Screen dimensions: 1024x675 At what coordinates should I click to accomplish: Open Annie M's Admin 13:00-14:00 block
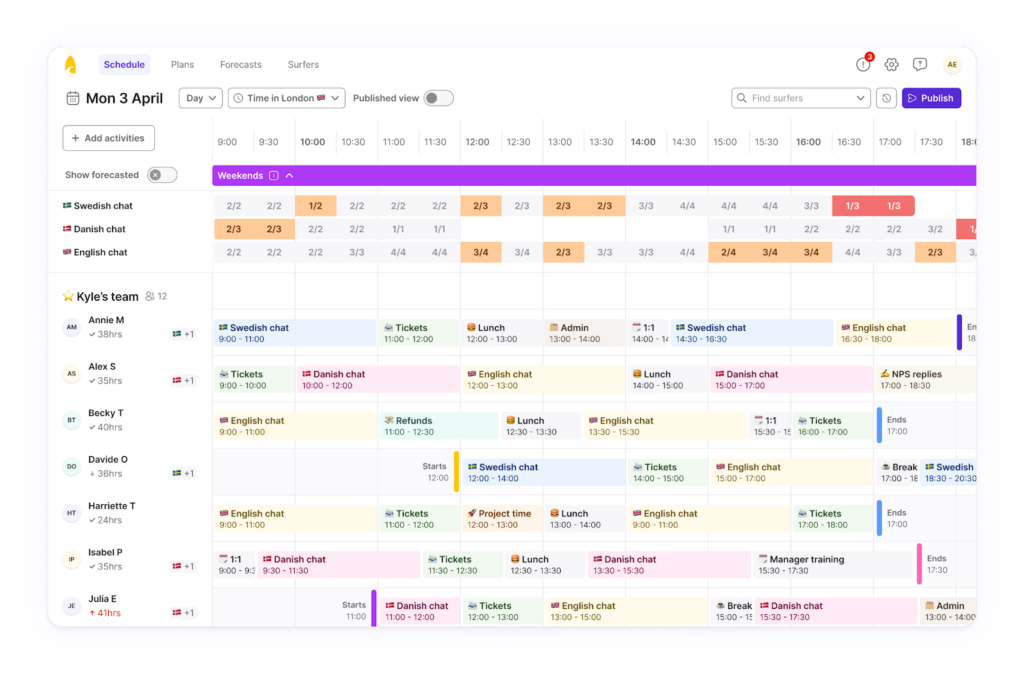tap(584, 333)
